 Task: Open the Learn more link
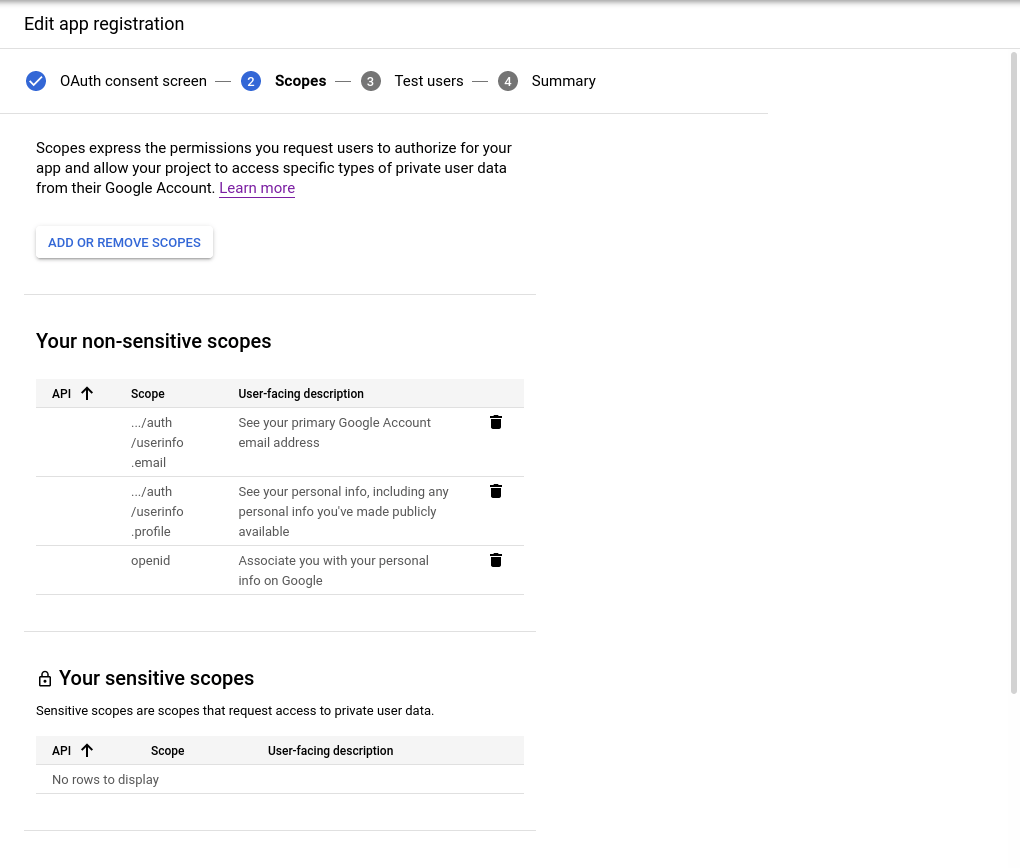pos(257,188)
